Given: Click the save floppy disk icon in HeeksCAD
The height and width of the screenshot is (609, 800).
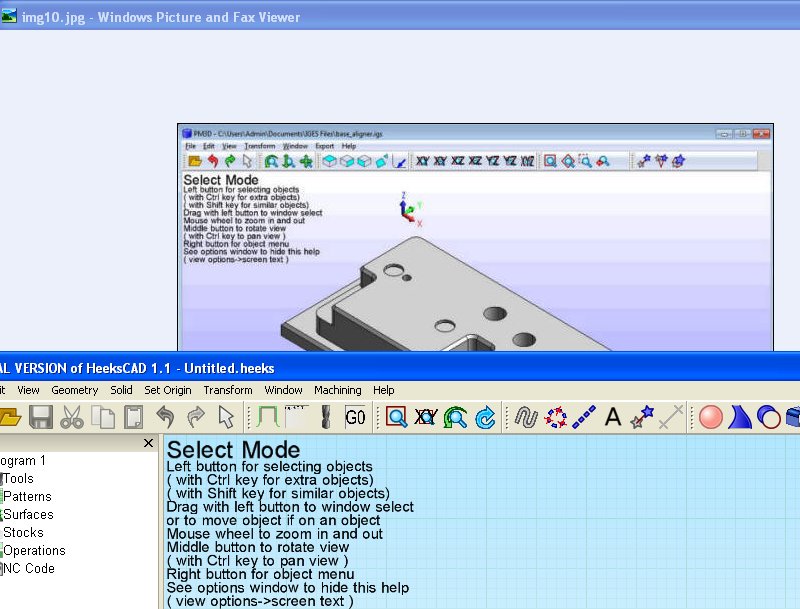Looking at the screenshot, I should point(41,417).
